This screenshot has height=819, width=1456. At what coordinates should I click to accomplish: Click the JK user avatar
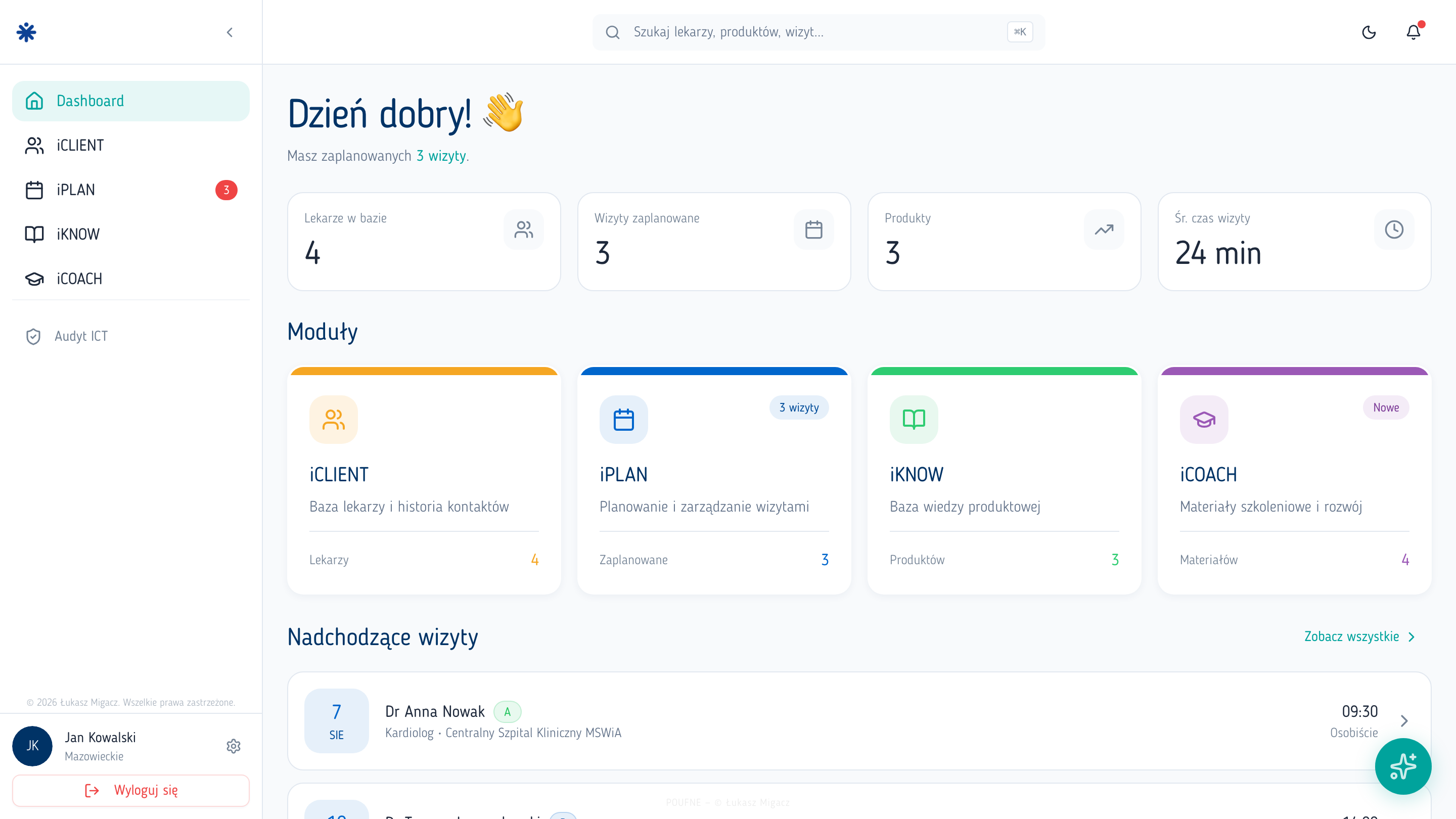[32, 746]
